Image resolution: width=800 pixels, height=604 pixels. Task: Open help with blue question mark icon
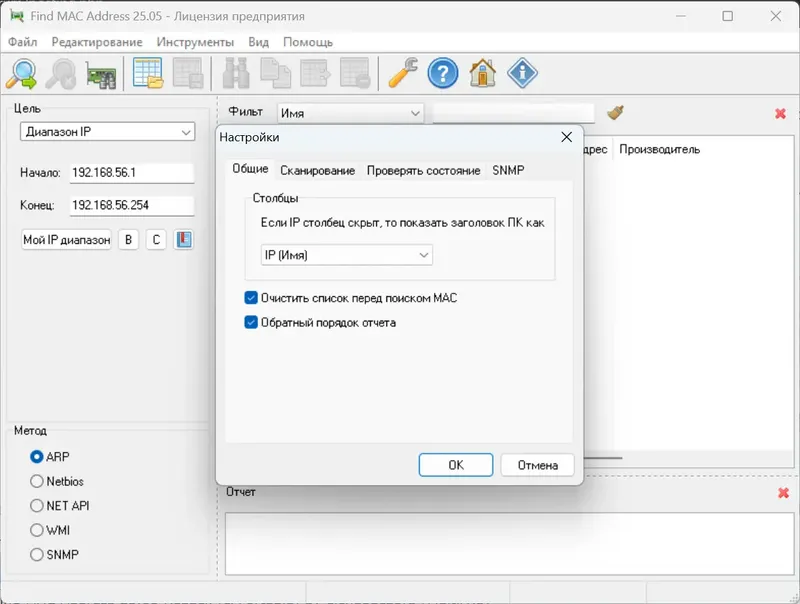(x=442, y=73)
